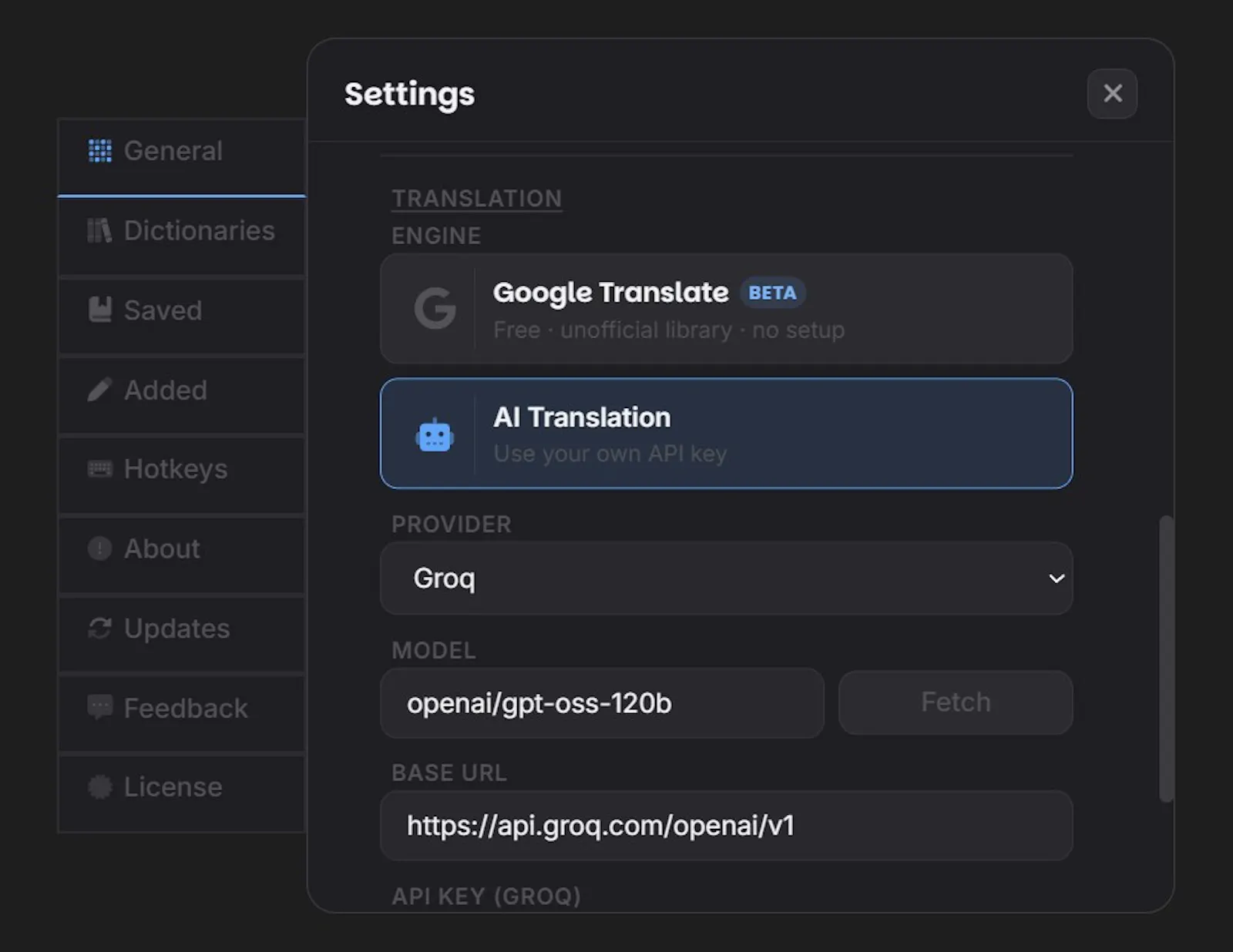Open the Feedback tab
Image resolution: width=1233 pixels, height=952 pixels.
pos(182,713)
